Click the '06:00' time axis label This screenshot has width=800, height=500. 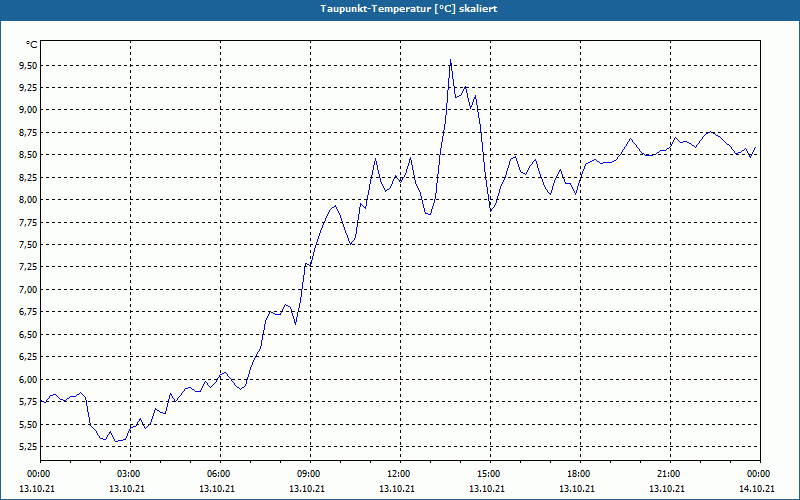218,474
